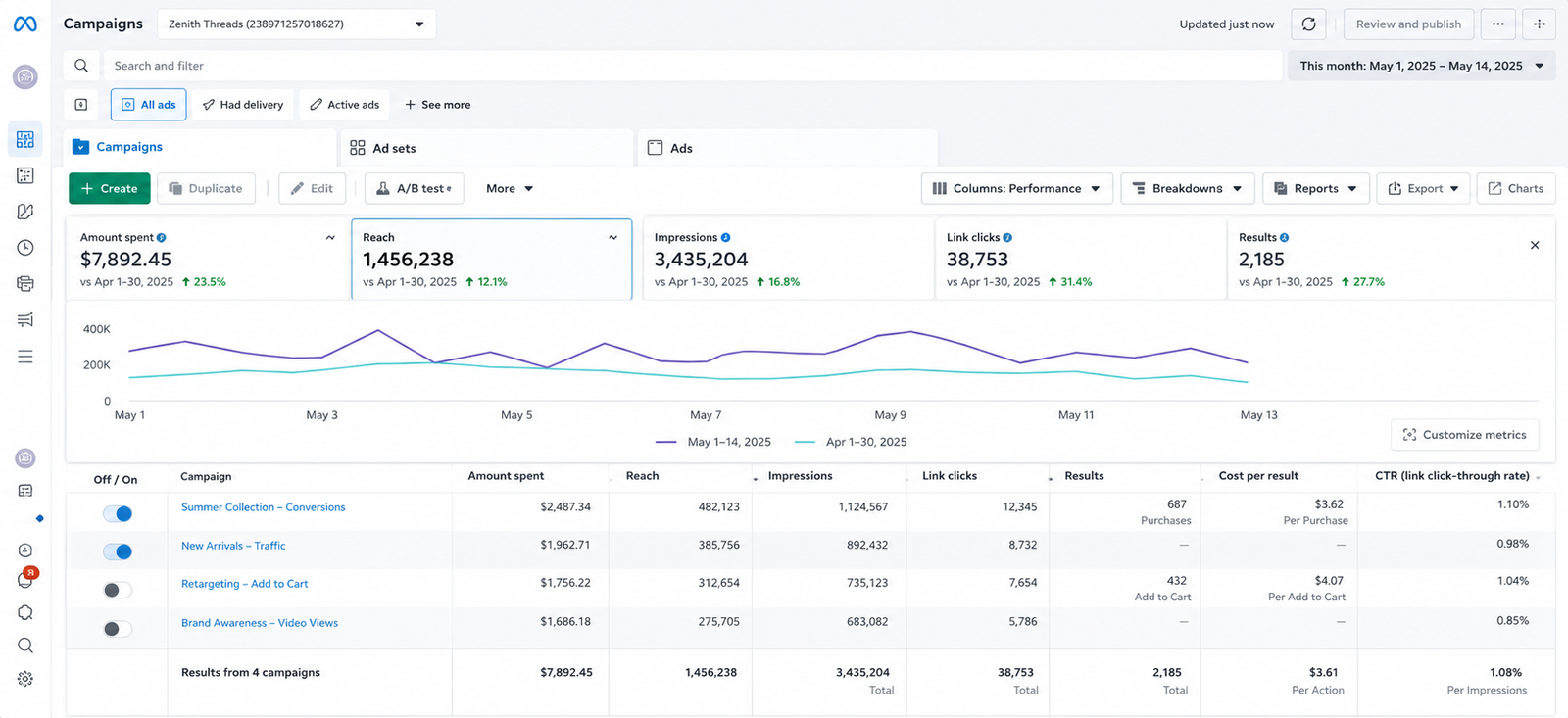The image size is (1568, 718).
Task: Open Charts view
Action: 1516,189
